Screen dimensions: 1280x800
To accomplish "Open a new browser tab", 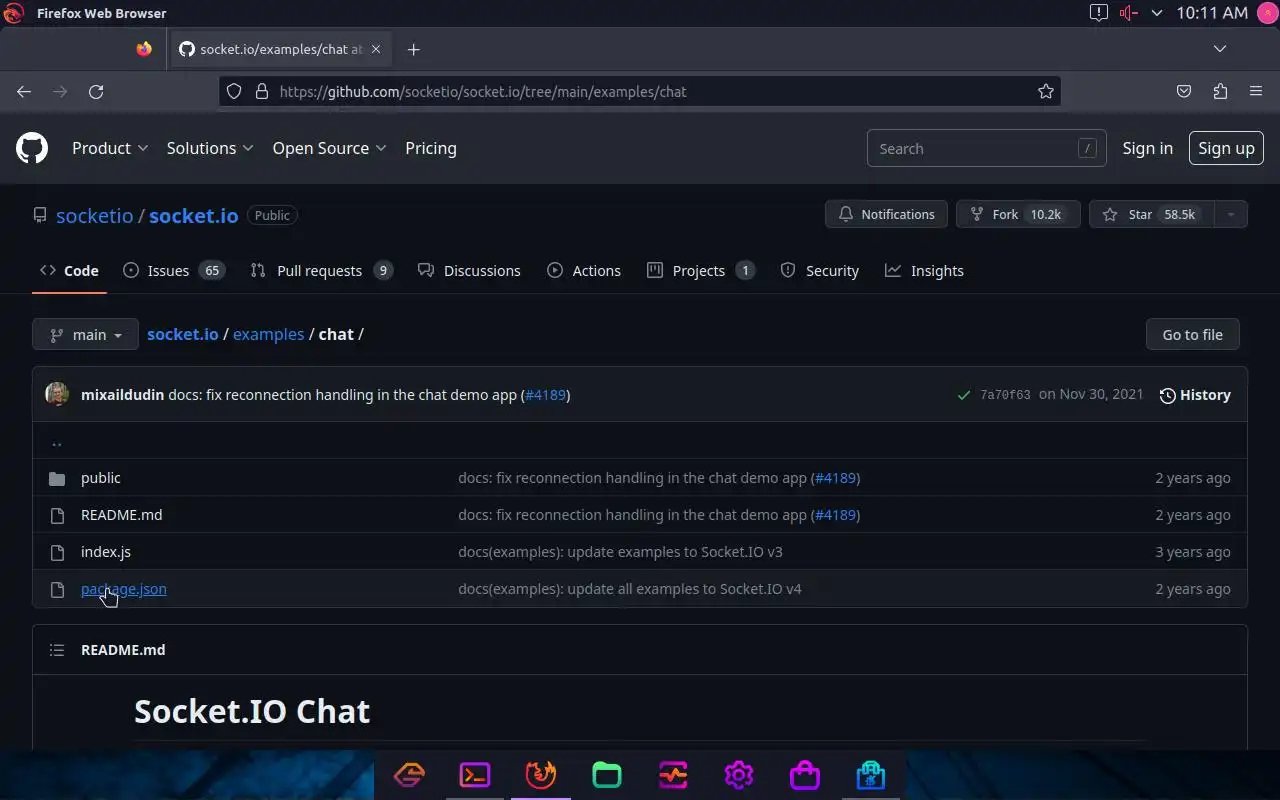I will [413, 49].
